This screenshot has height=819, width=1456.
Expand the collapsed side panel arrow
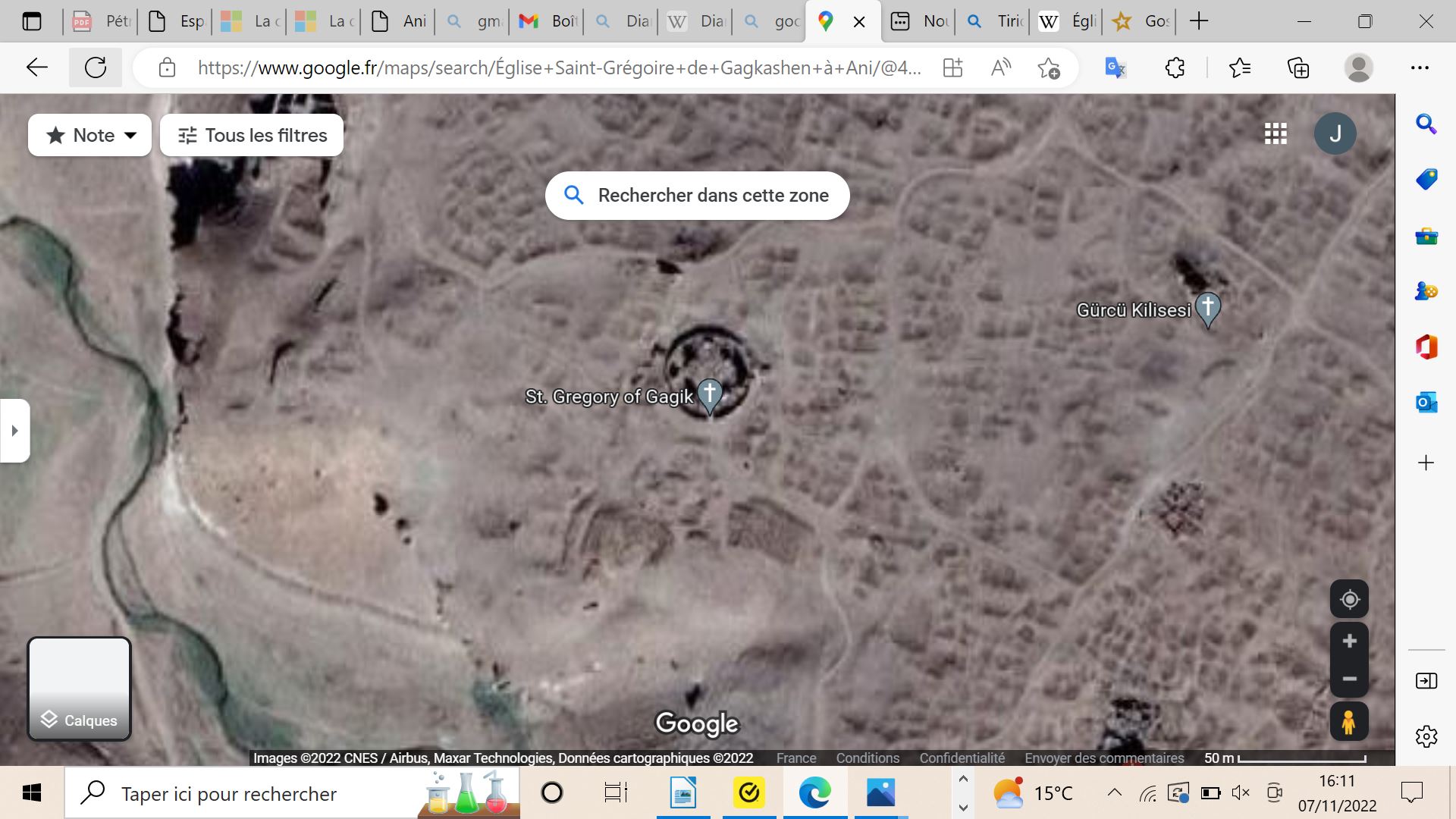(14, 431)
